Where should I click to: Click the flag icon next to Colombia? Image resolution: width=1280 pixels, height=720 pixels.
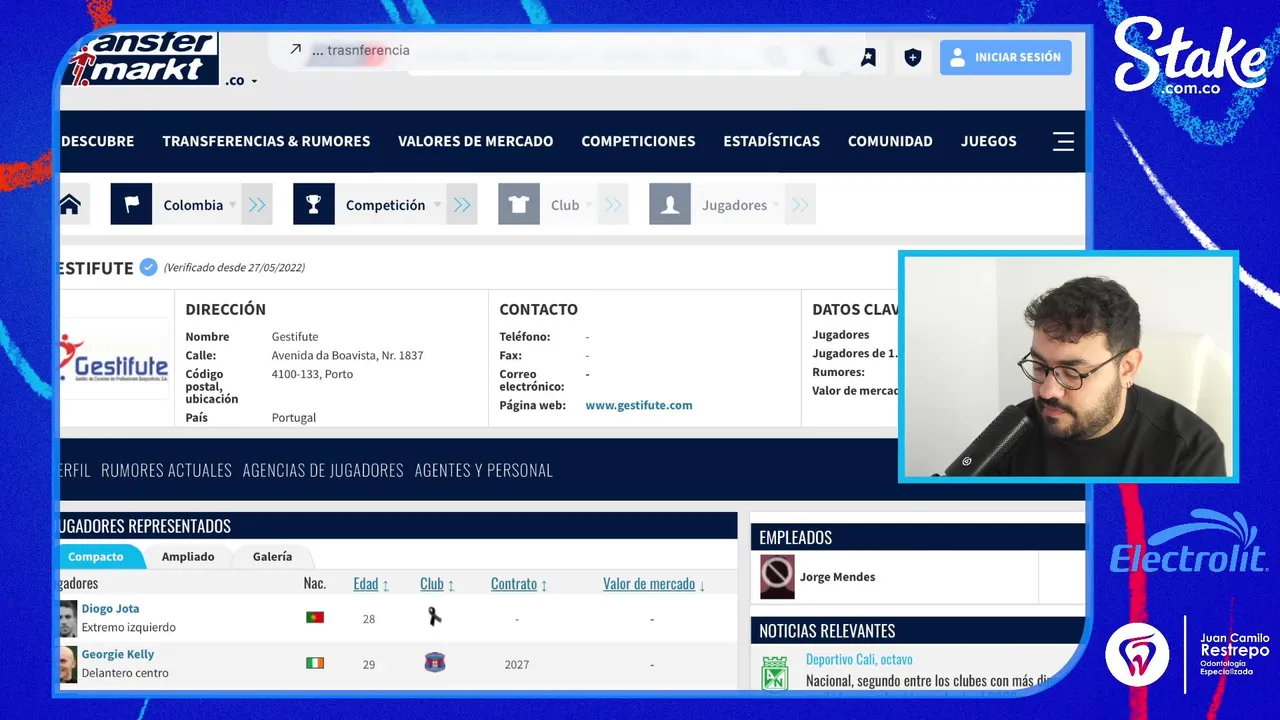[x=131, y=204]
